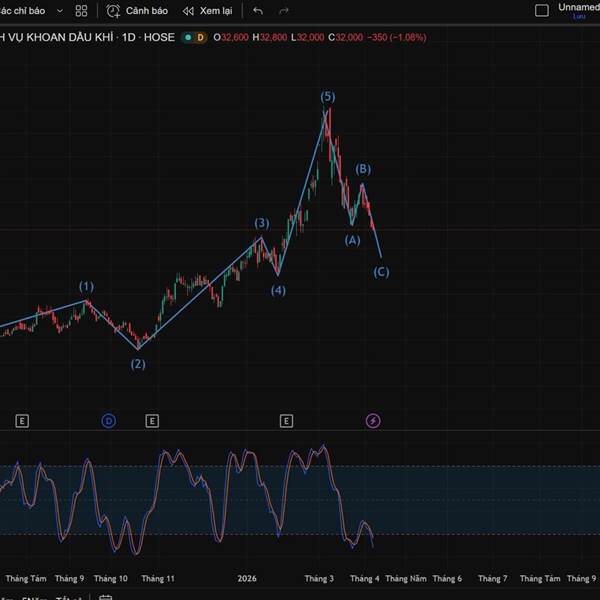Viewport: 600px width, 600px height.
Task: Toggle the layout square checkbox at top right
Action: [x=542, y=11]
